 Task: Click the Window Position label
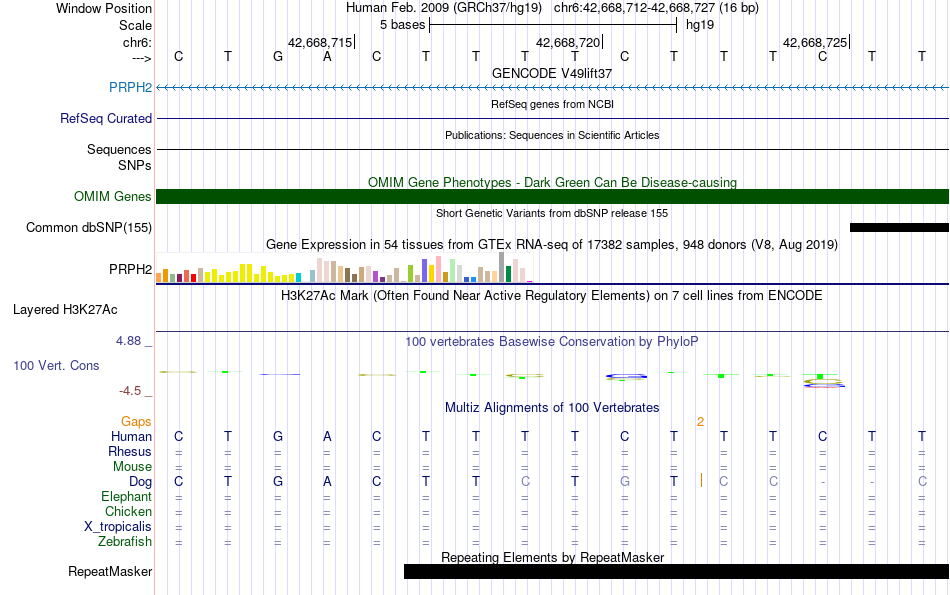(x=104, y=8)
